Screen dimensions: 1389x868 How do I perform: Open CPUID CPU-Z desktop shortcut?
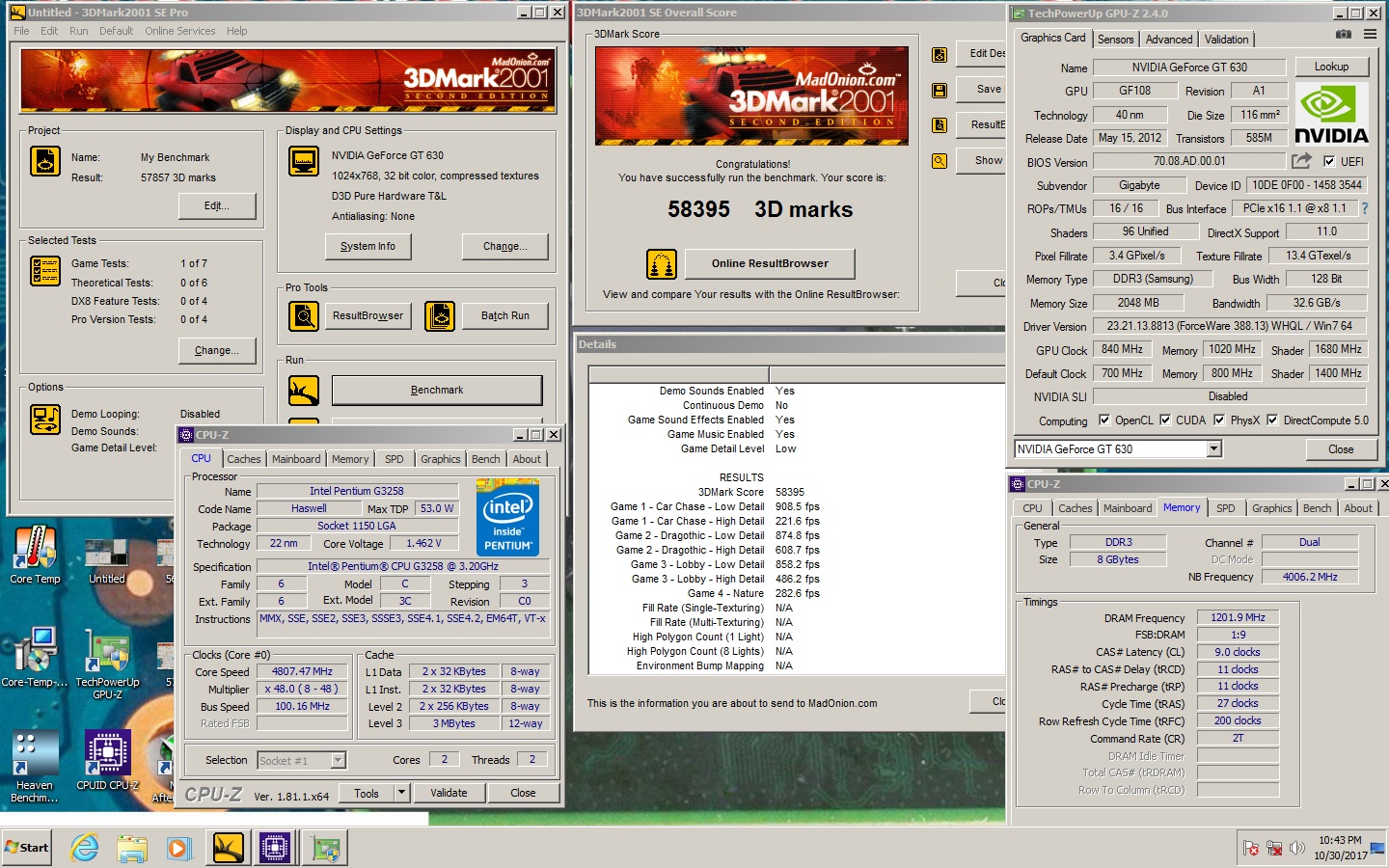[107, 761]
